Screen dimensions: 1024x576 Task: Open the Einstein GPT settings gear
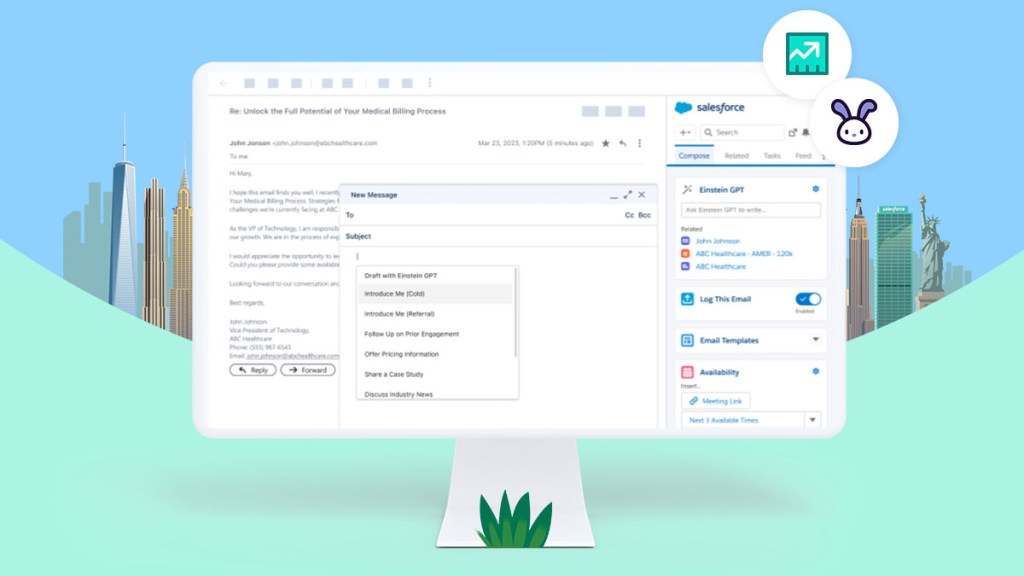[815, 188]
